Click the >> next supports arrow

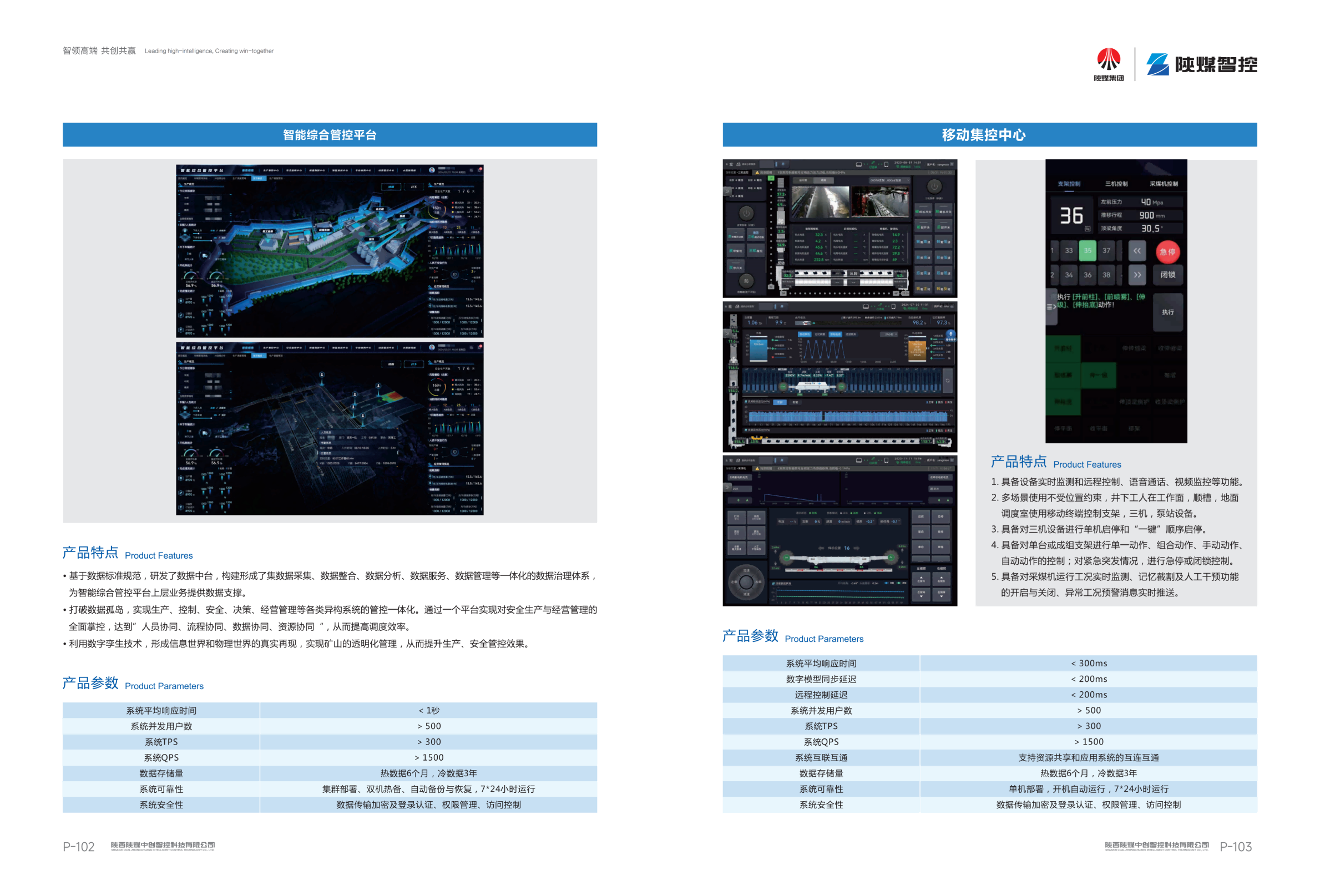click(1136, 275)
